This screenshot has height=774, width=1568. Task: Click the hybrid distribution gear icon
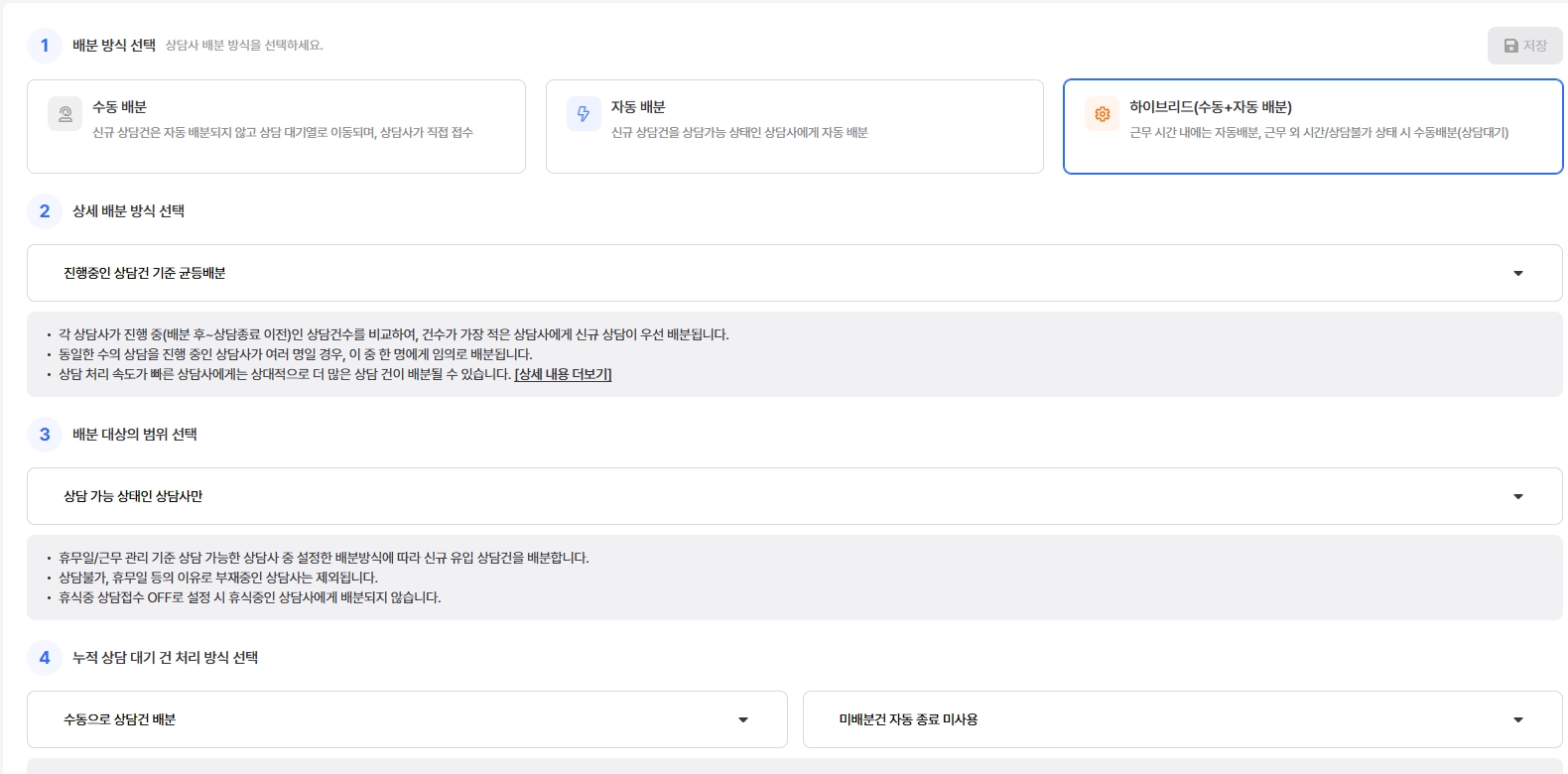point(1102,114)
